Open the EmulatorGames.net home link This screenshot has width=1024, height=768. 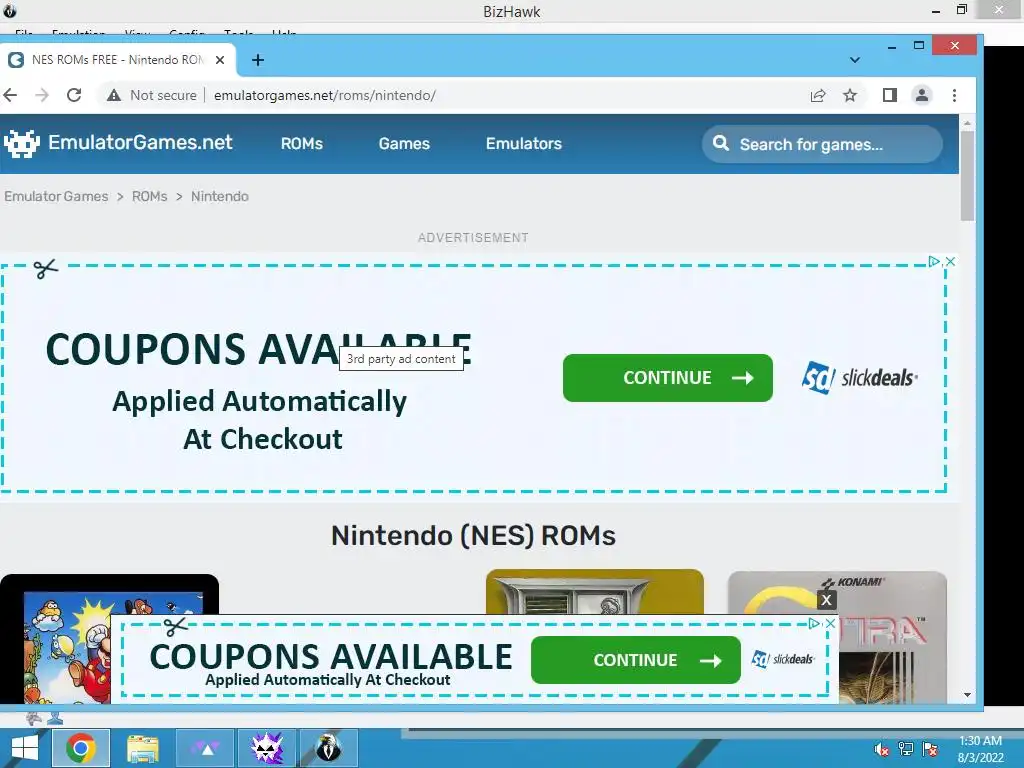[140, 142]
